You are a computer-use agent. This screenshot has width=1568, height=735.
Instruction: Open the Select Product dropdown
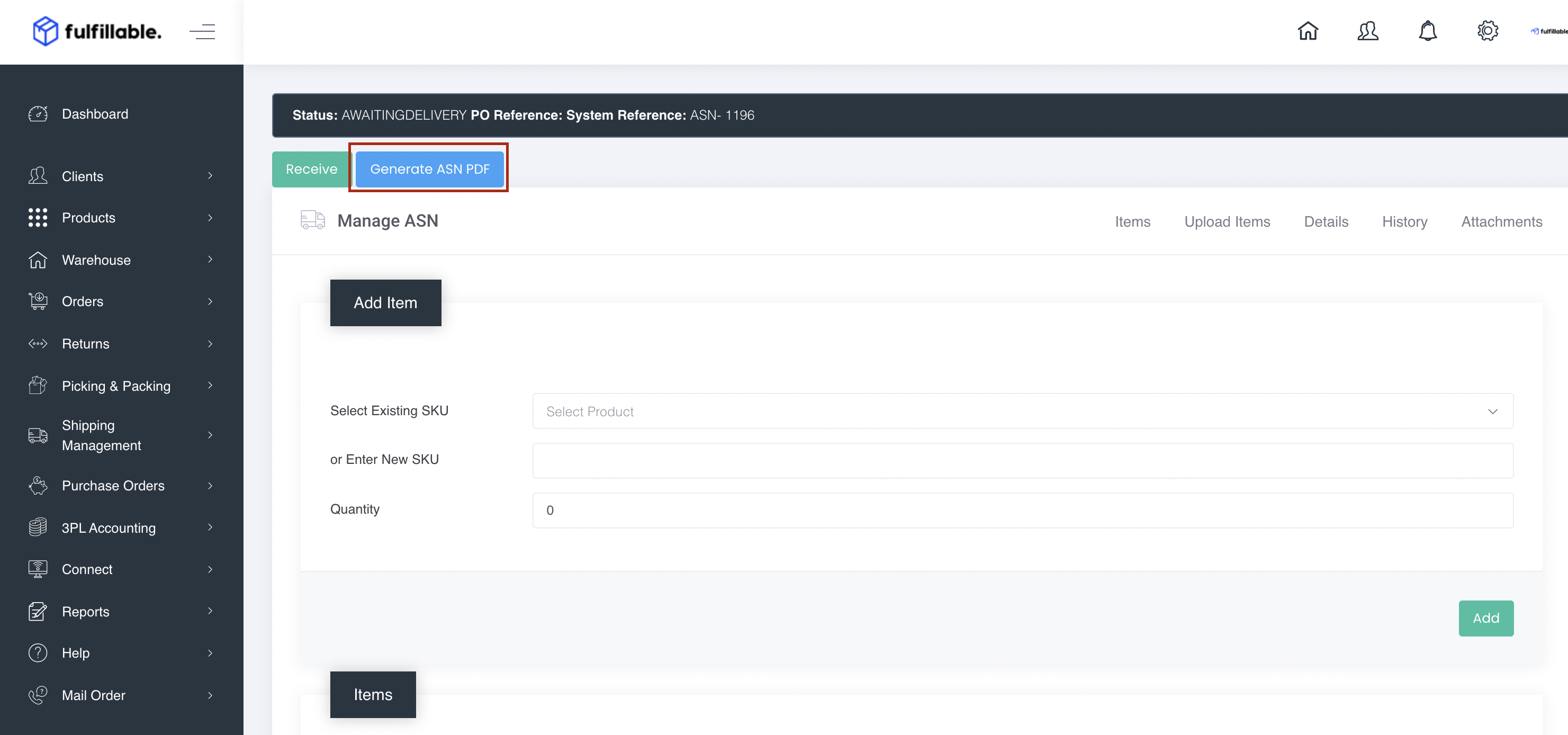coord(1023,411)
